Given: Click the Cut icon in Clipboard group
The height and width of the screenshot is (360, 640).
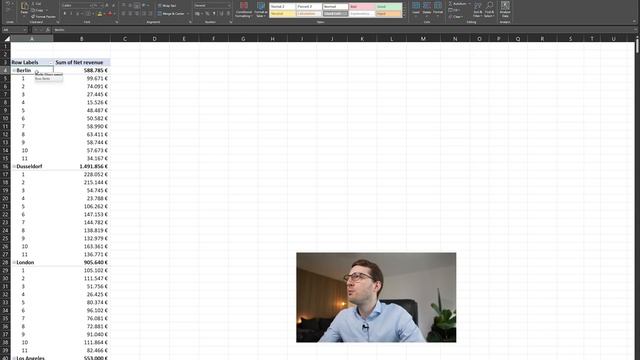Looking at the screenshot, I should click(33, 4).
